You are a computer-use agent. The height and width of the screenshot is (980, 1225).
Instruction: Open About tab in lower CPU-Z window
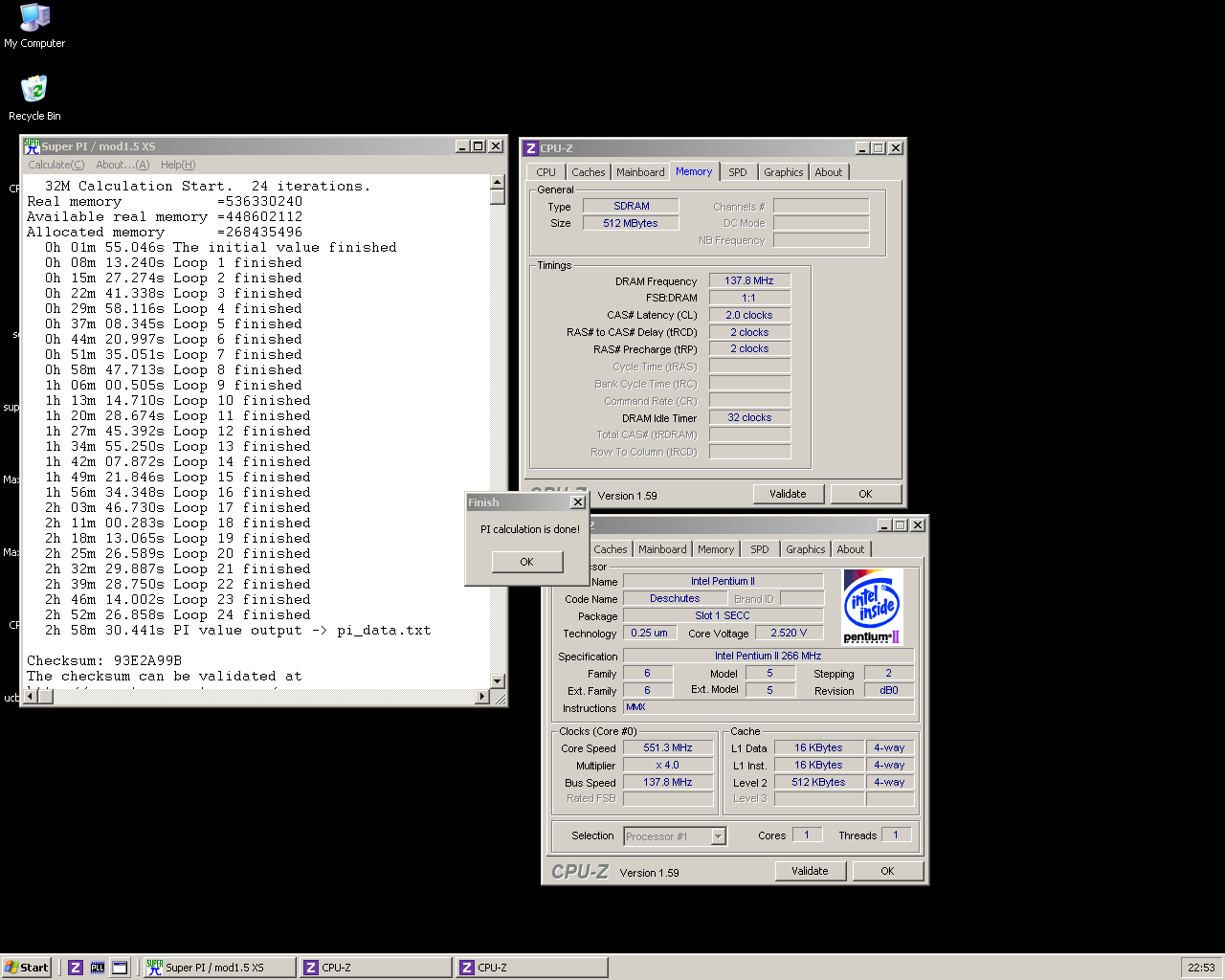point(851,549)
